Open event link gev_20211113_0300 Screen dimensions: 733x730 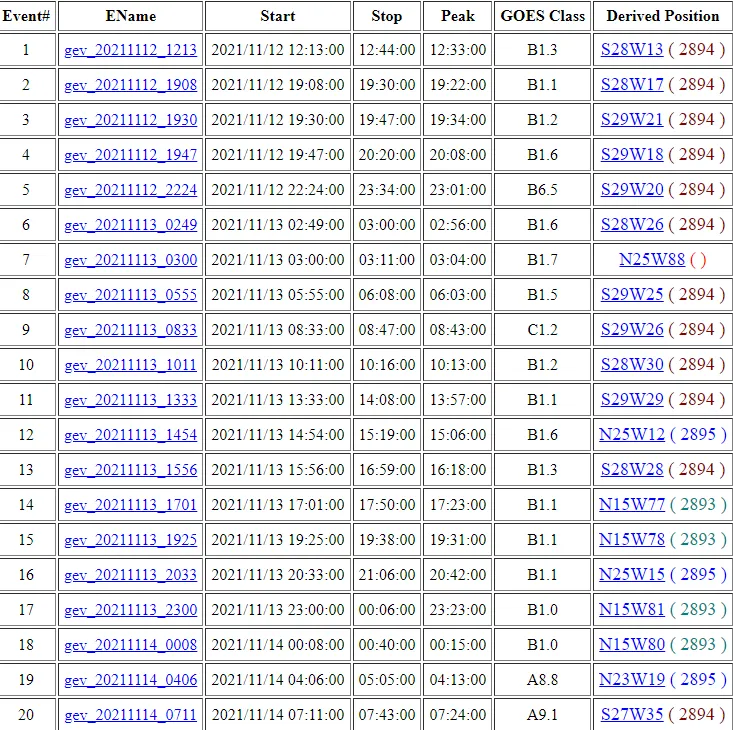tap(130, 260)
